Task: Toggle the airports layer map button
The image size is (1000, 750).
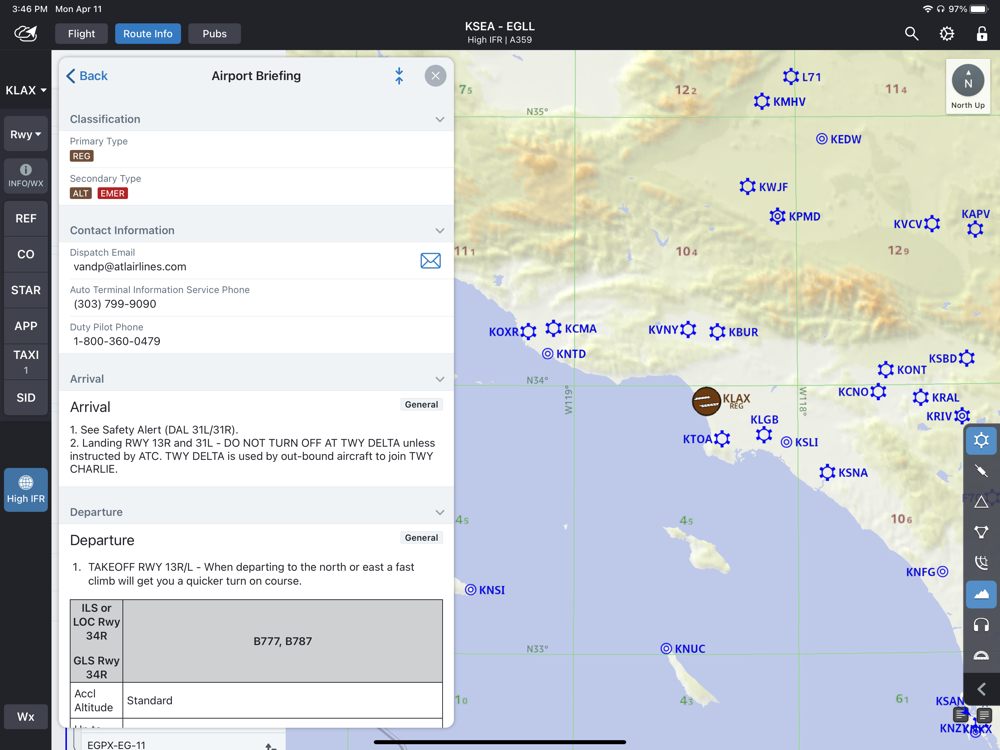Action: coord(981,441)
